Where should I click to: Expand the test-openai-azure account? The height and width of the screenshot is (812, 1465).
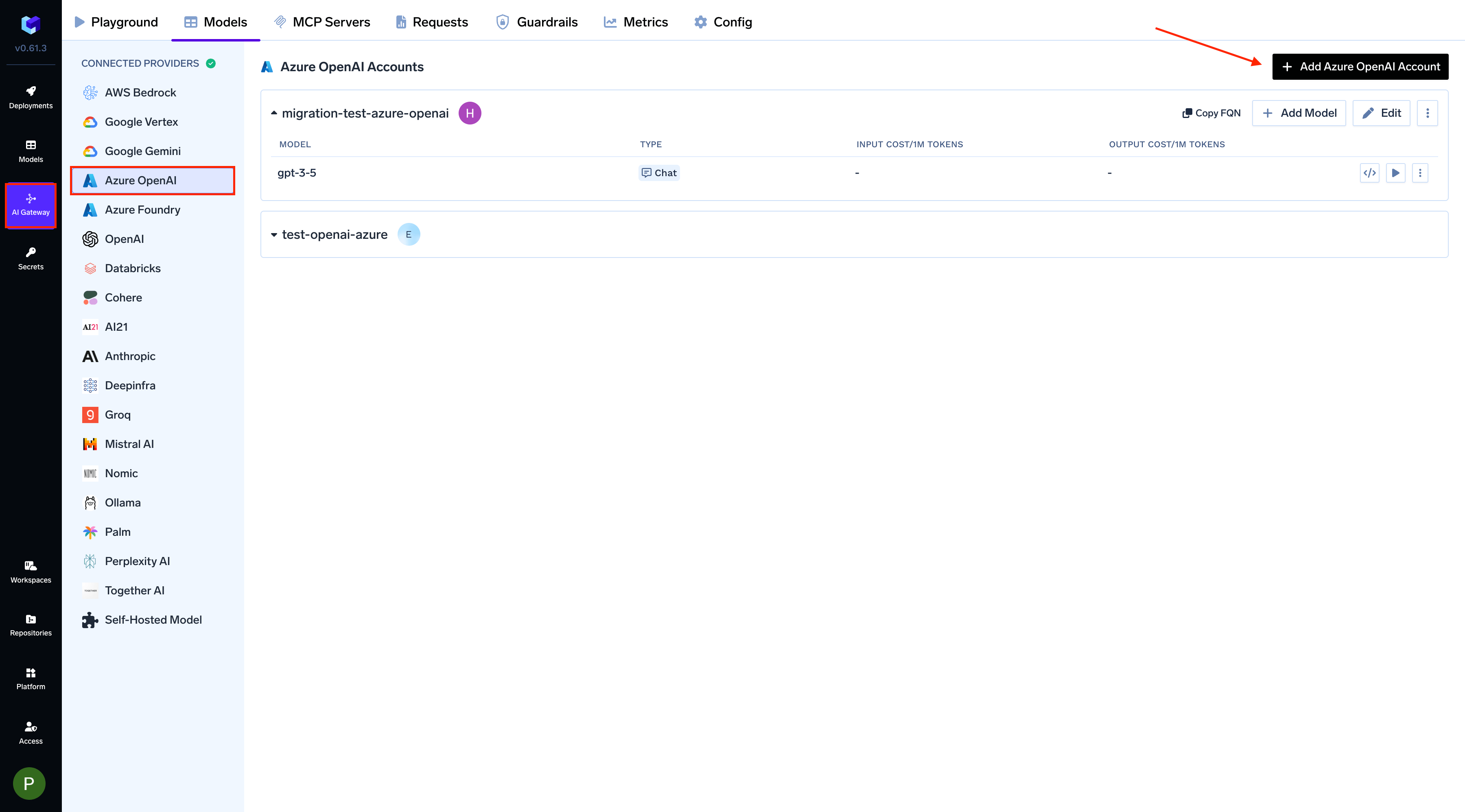point(273,234)
